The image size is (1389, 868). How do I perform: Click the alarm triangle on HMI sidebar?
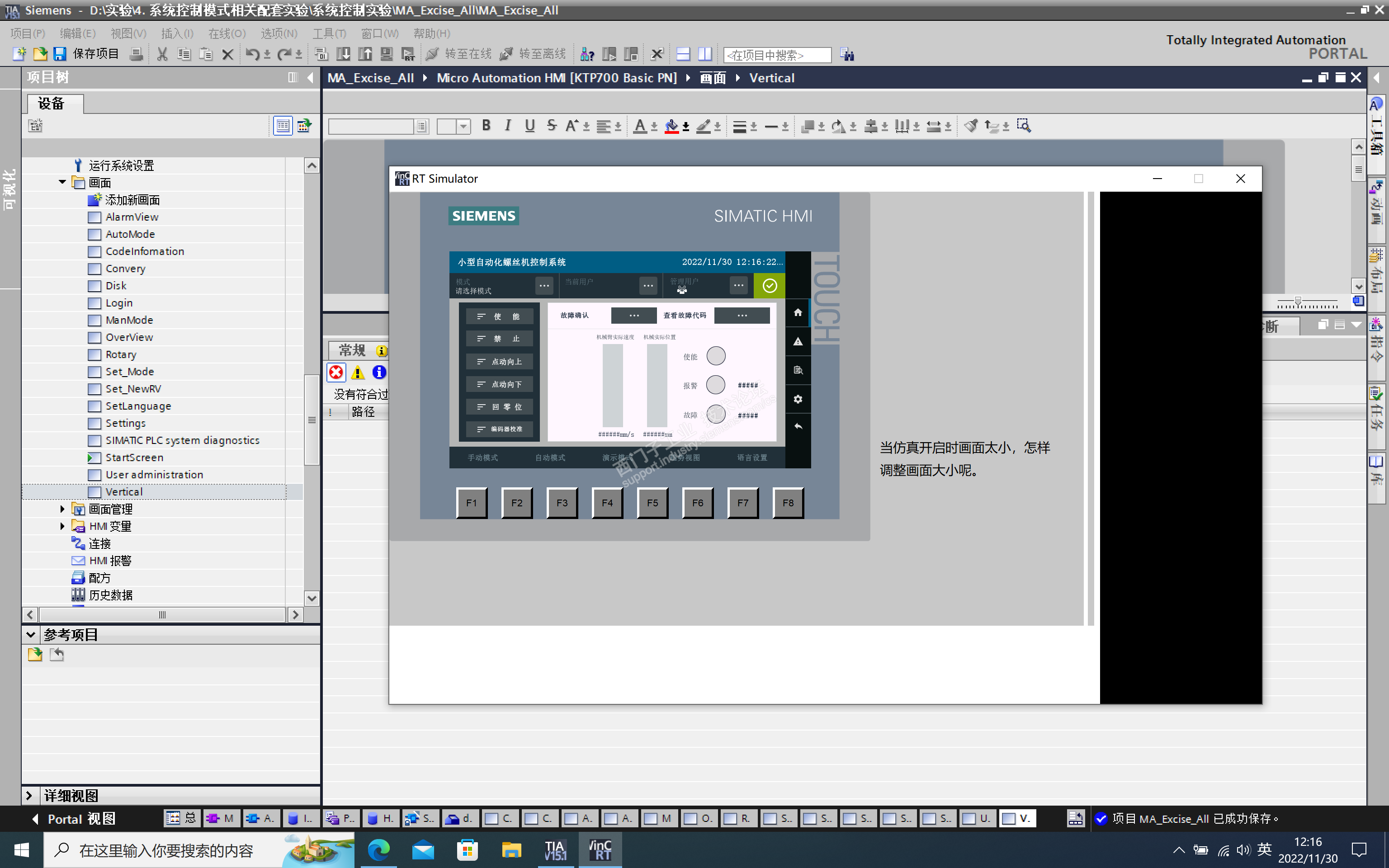(x=798, y=342)
